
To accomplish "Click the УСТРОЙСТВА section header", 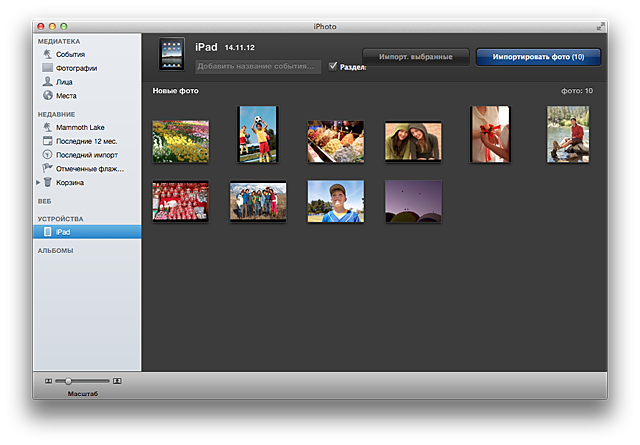I will (x=60, y=219).
